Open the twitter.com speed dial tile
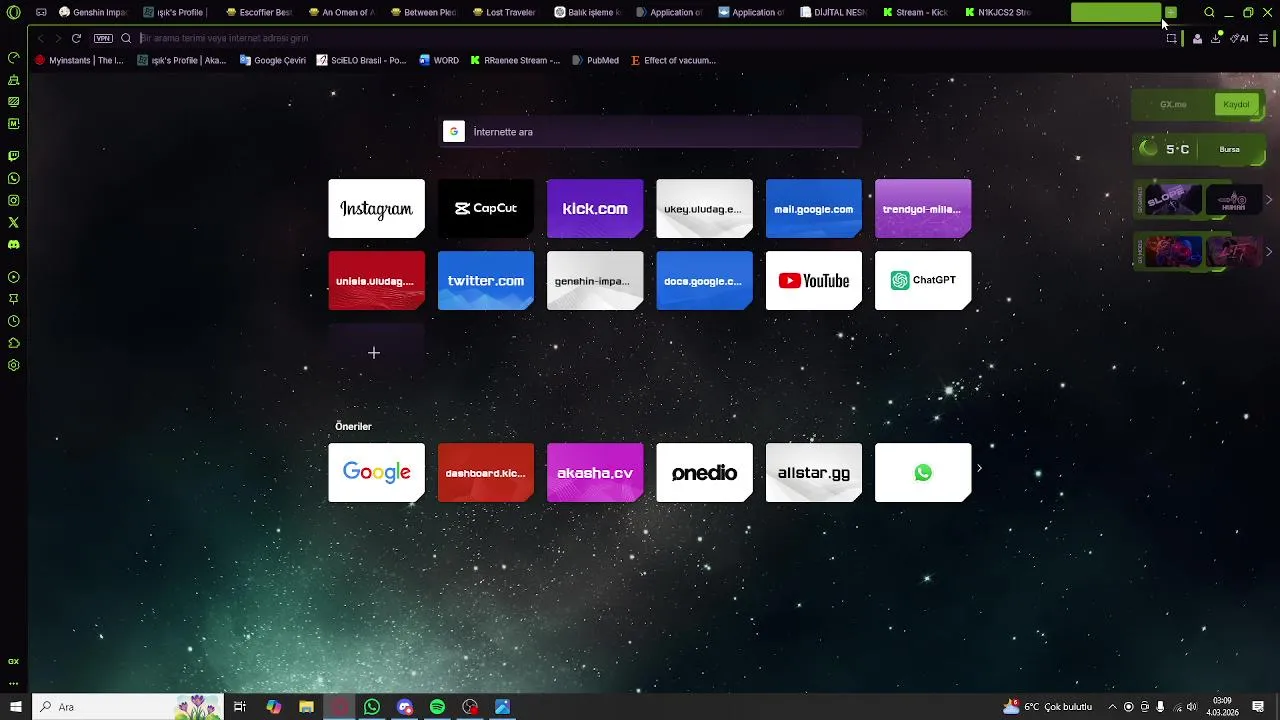 (x=485, y=281)
